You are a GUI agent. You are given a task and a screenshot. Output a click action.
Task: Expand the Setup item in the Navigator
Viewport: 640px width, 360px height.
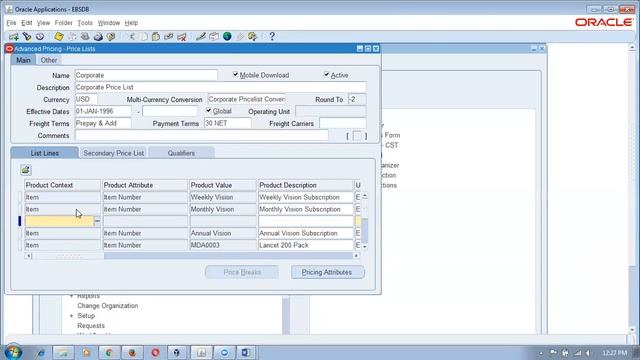click(71, 316)
